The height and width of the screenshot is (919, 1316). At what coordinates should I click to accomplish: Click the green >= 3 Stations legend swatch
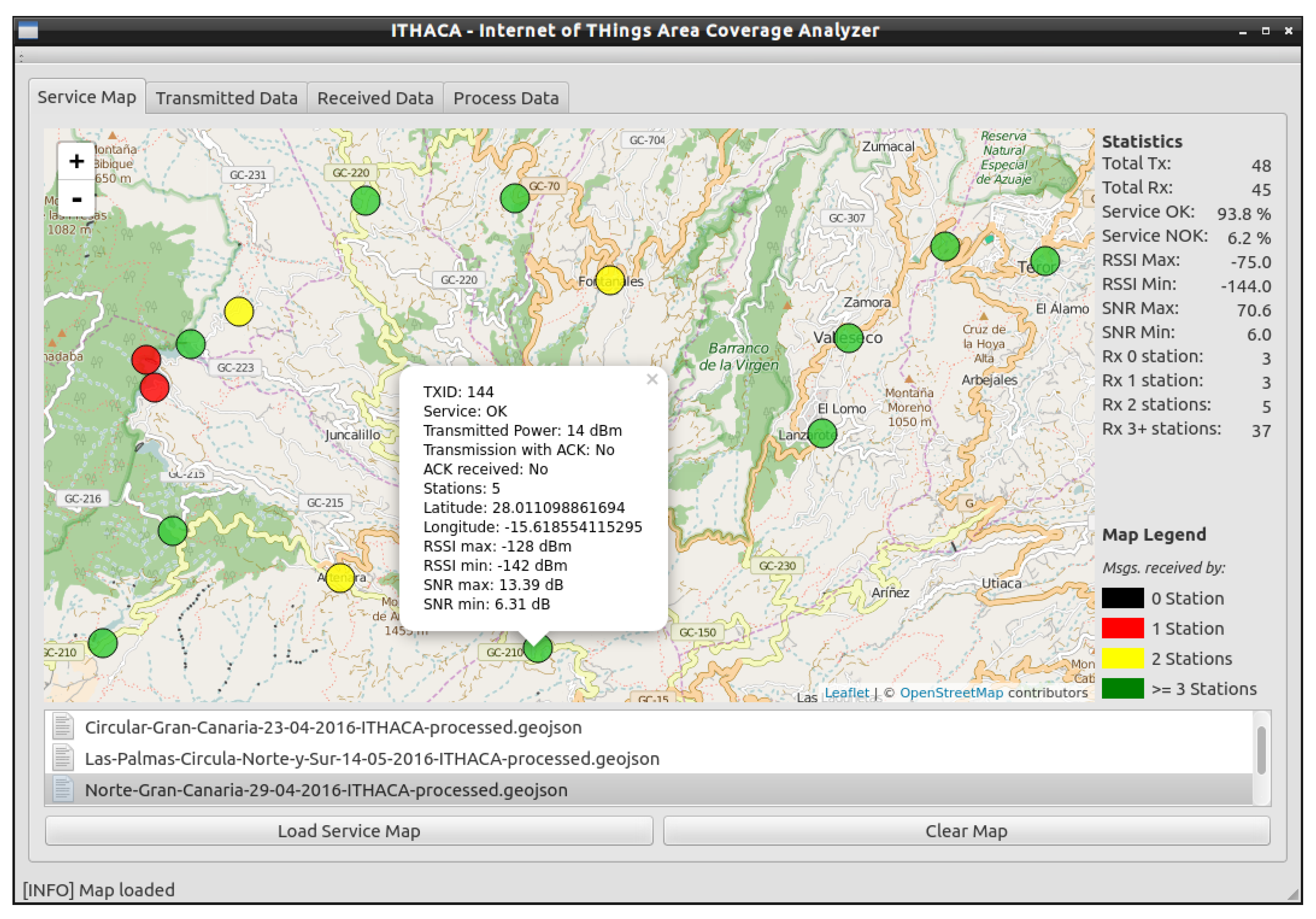(1123, 689)
